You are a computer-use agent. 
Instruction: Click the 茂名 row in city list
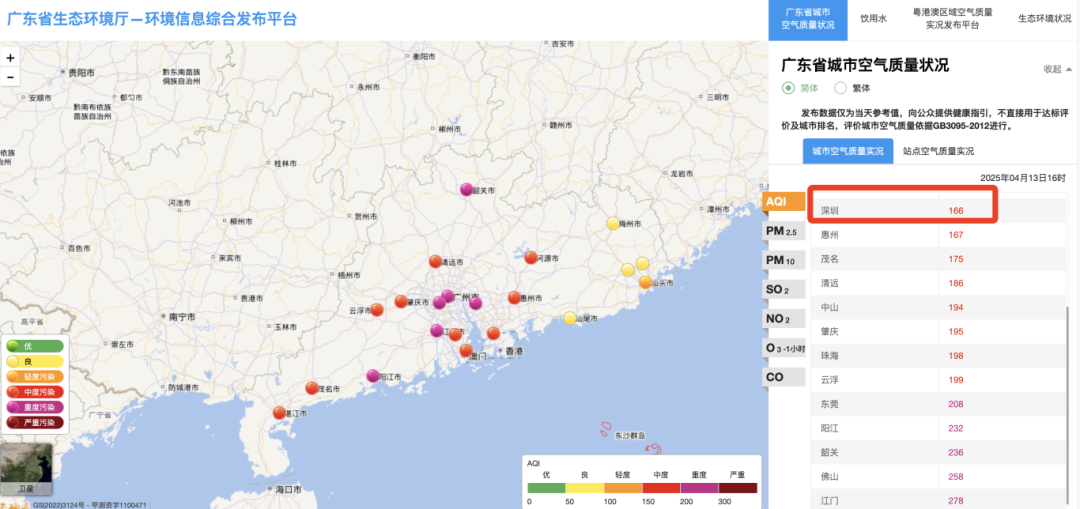939,259
